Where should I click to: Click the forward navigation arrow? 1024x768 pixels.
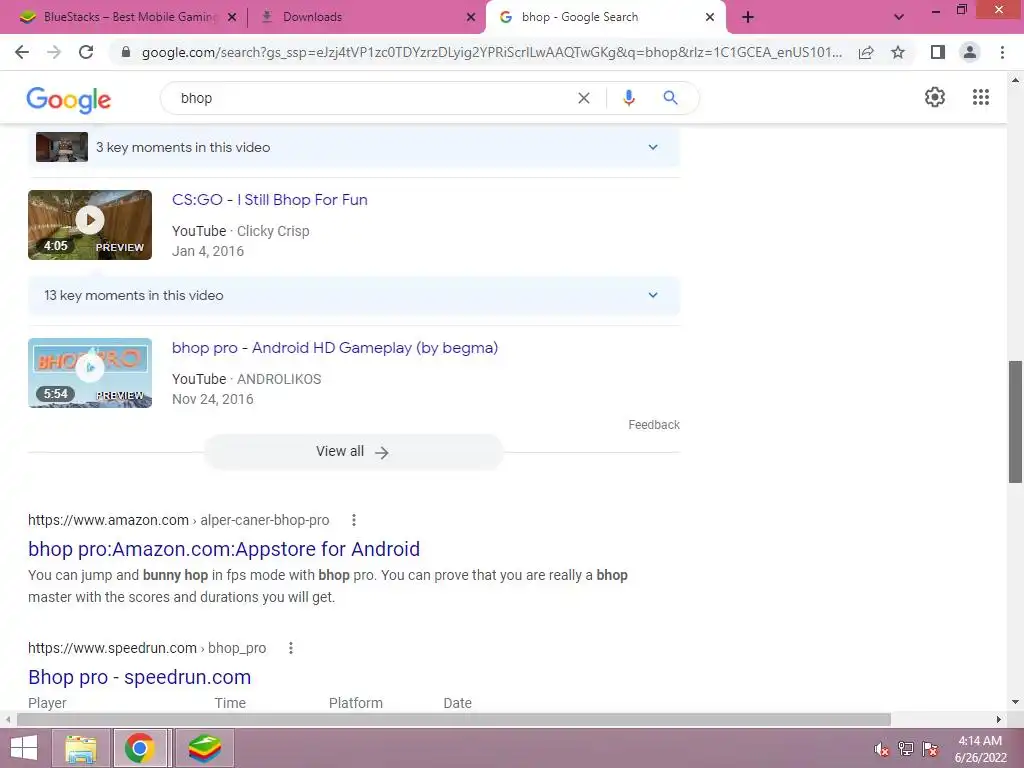[x=54, y=52]
